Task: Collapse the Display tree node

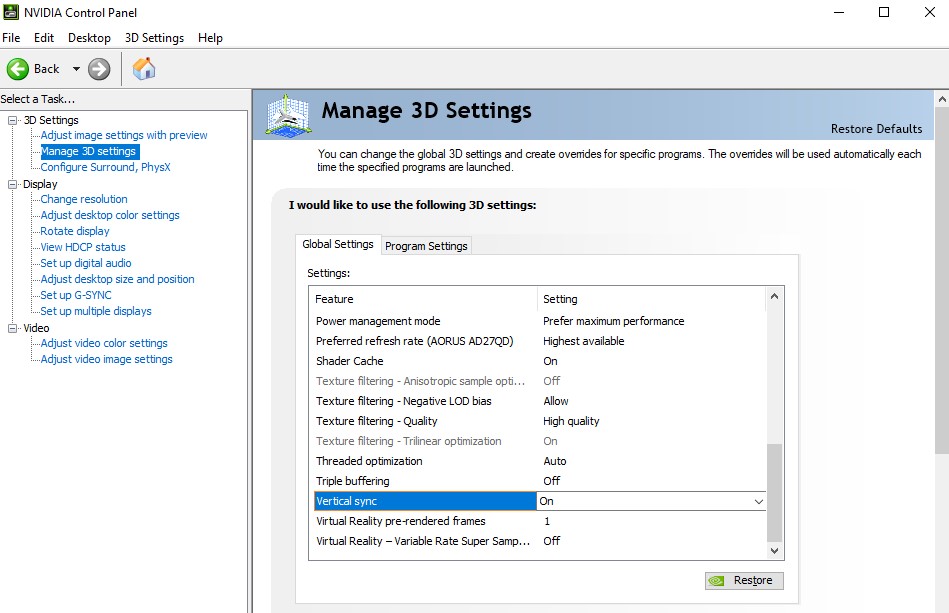Action: click(14, 184)
